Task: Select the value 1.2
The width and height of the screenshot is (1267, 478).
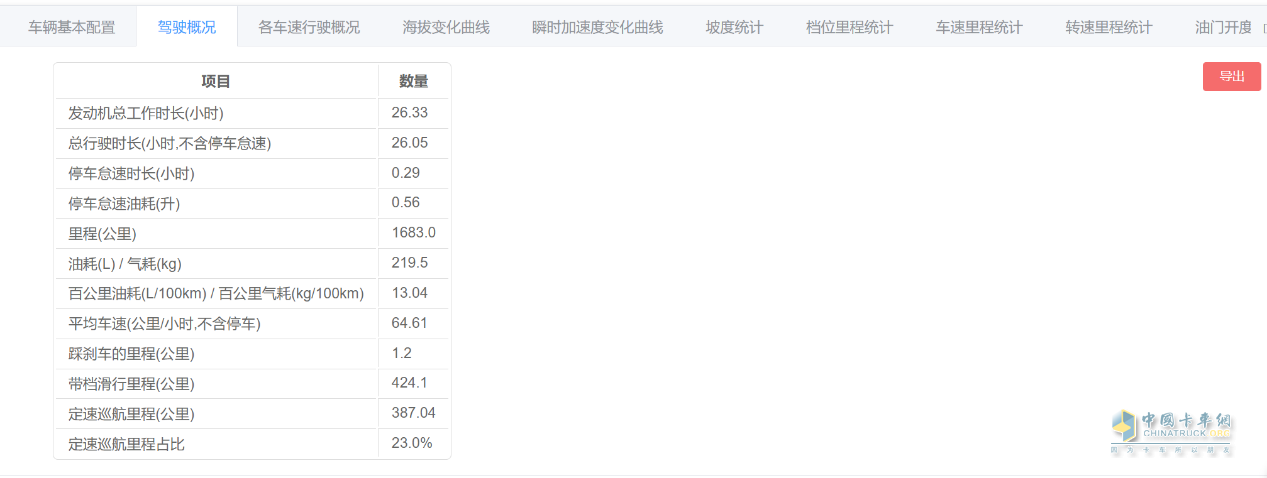Action: pos(402,352)
